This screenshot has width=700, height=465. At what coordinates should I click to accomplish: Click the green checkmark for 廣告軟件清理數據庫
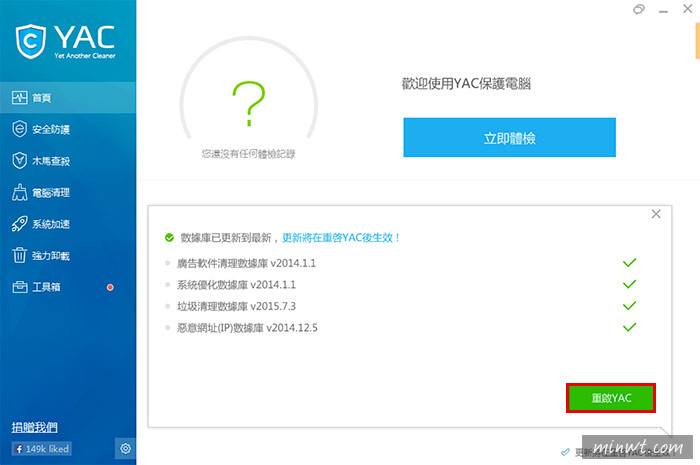coord(629,262)
